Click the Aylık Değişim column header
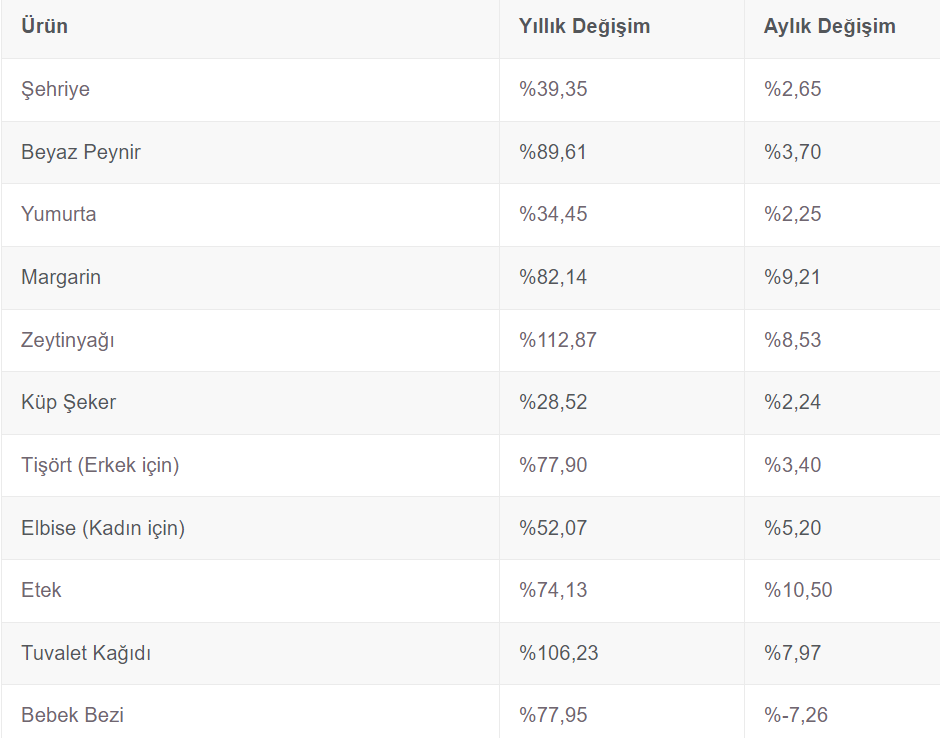Viewport: 940px width, 738px height. (x=829, y=27)
